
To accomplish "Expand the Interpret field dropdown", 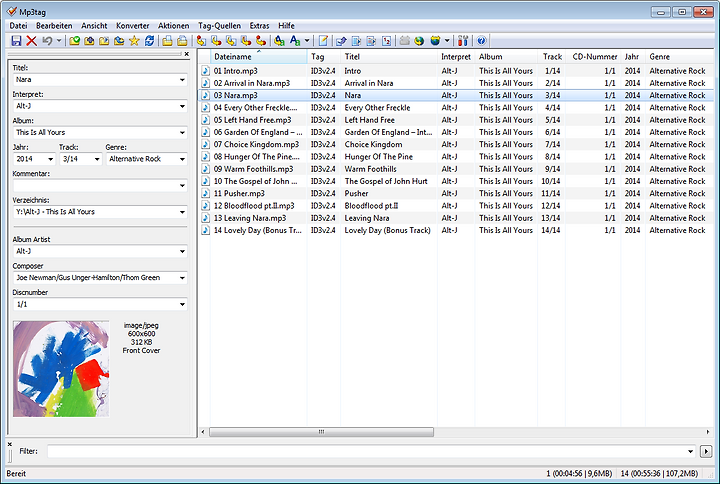I will [x=182, y=106].
